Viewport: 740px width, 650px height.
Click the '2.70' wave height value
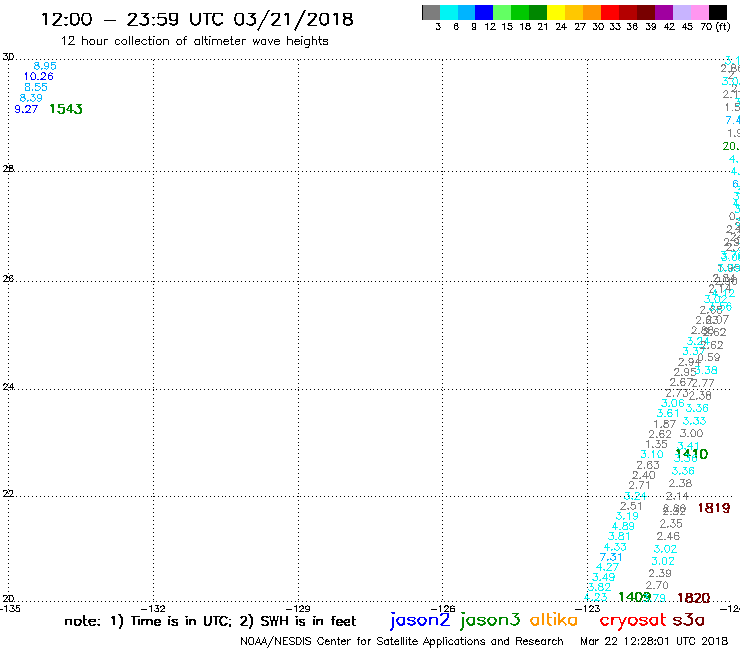pyautogui.click(x=657, y=585)
